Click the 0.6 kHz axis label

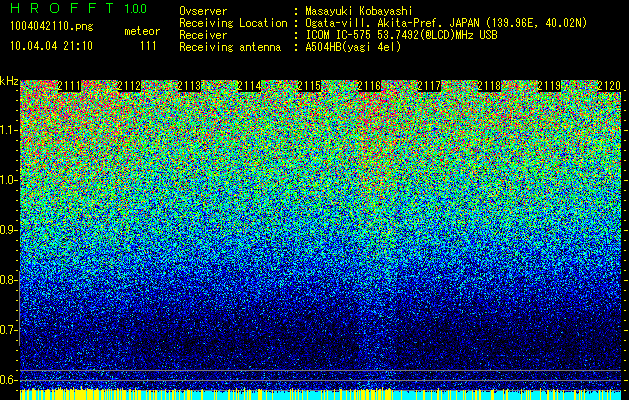click(x=8, y=380)
